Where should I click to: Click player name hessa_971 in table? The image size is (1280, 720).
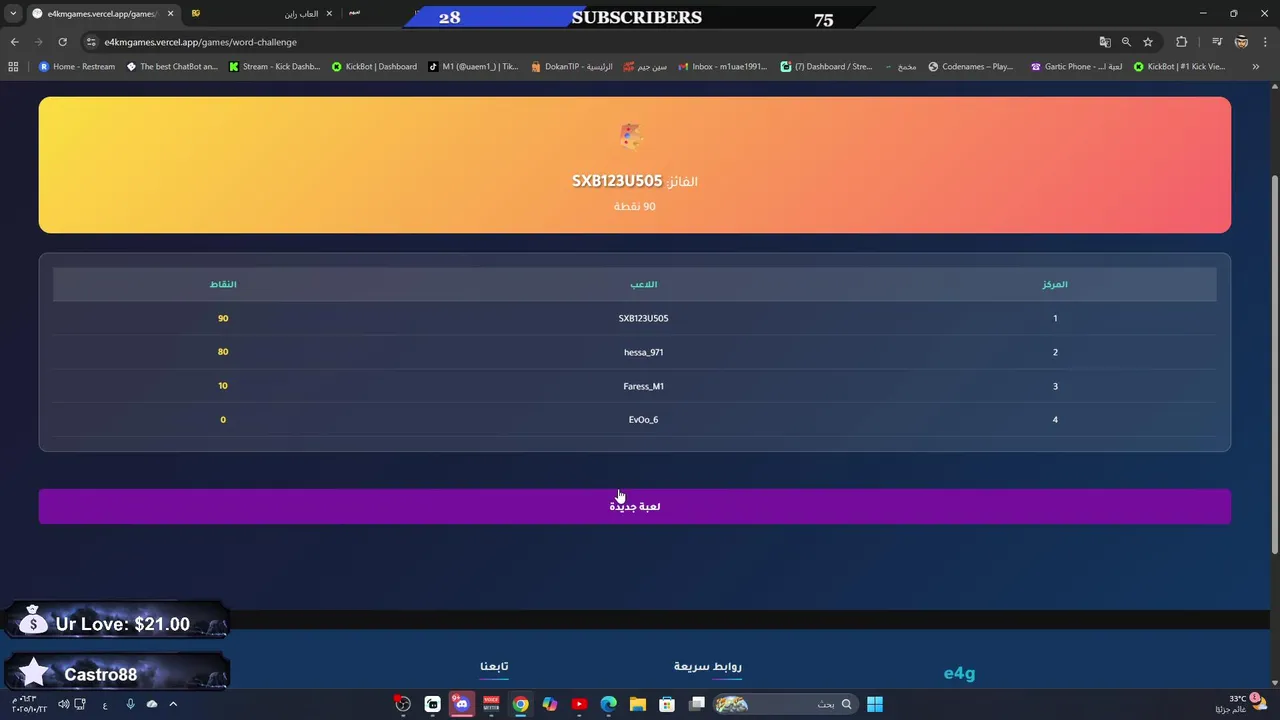[x=643, y=352]
